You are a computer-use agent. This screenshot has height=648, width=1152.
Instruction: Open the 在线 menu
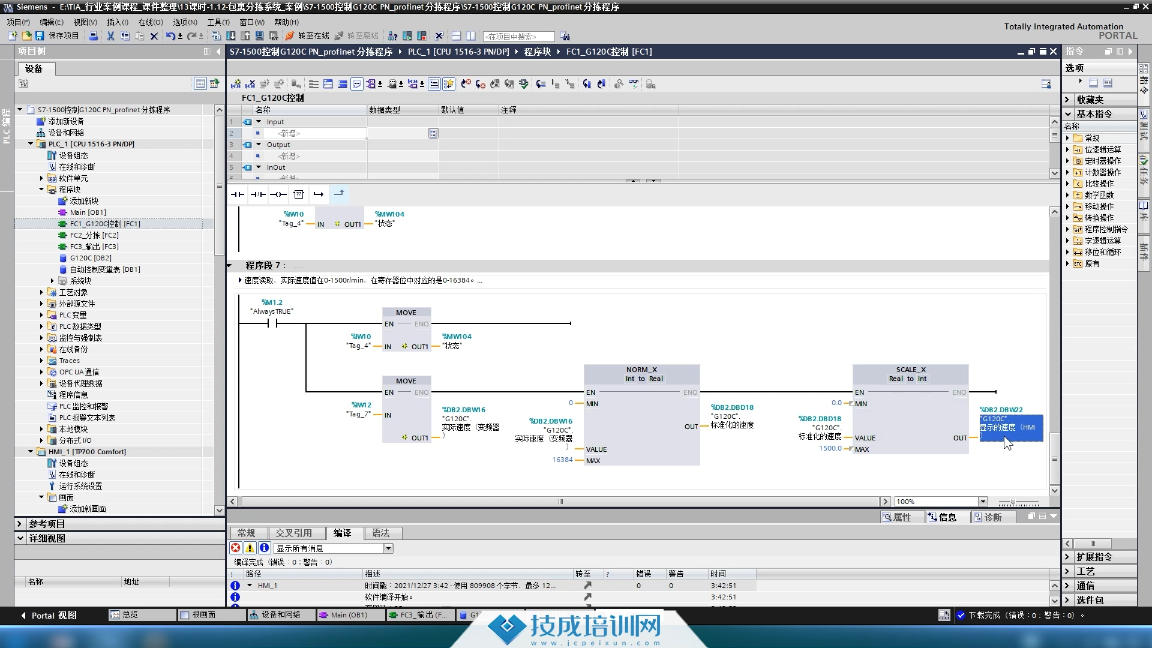pos(151,22)
